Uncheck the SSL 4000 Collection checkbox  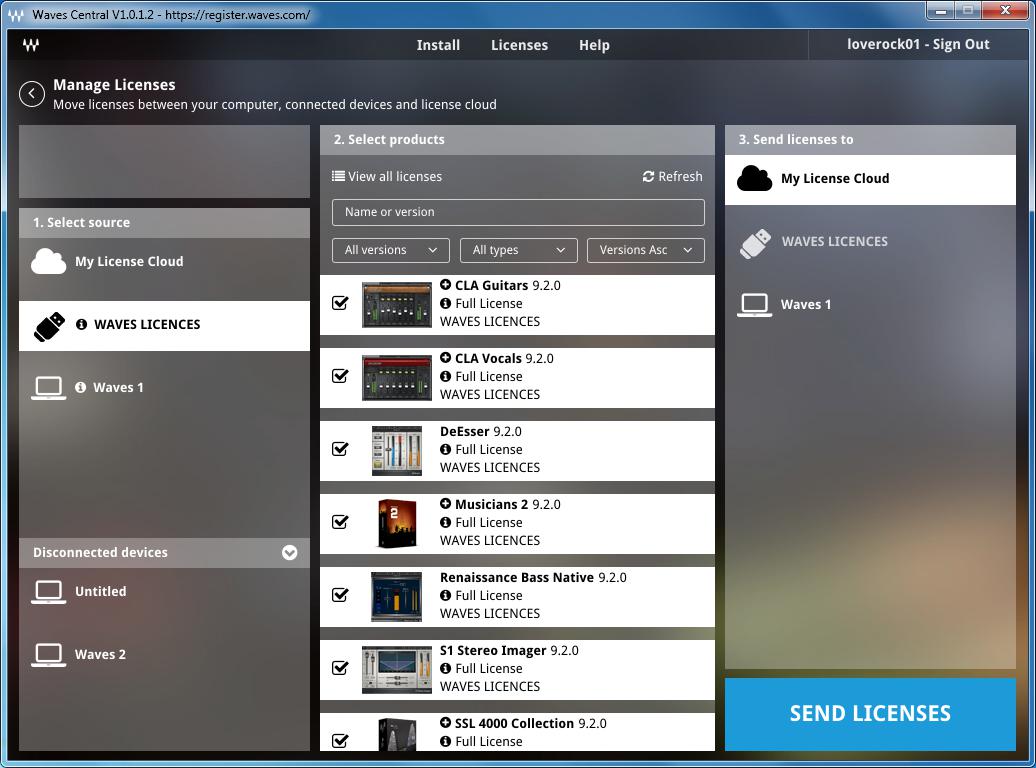[340, 740]
